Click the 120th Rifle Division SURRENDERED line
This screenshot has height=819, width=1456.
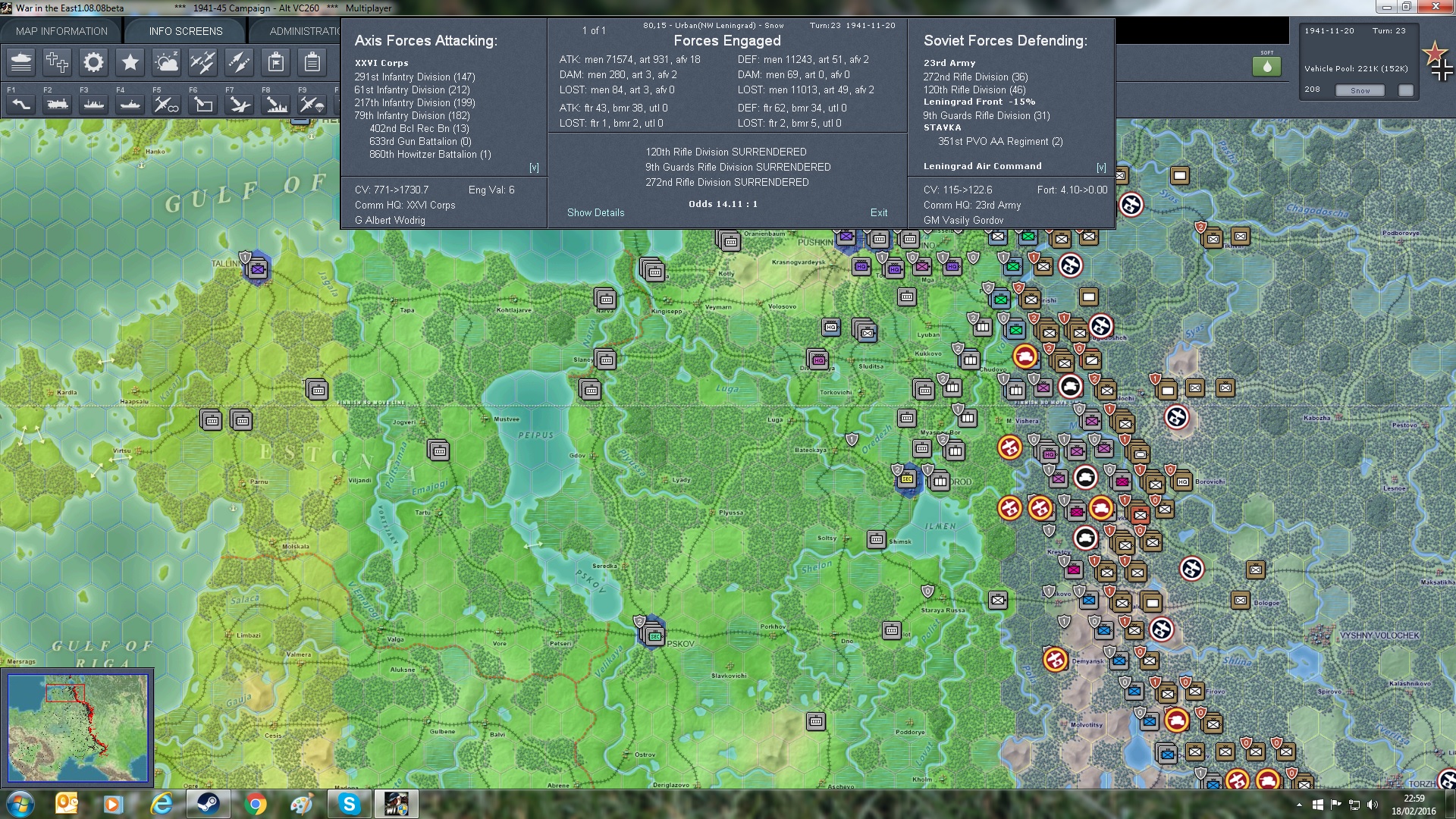click(x=726, y=152)
